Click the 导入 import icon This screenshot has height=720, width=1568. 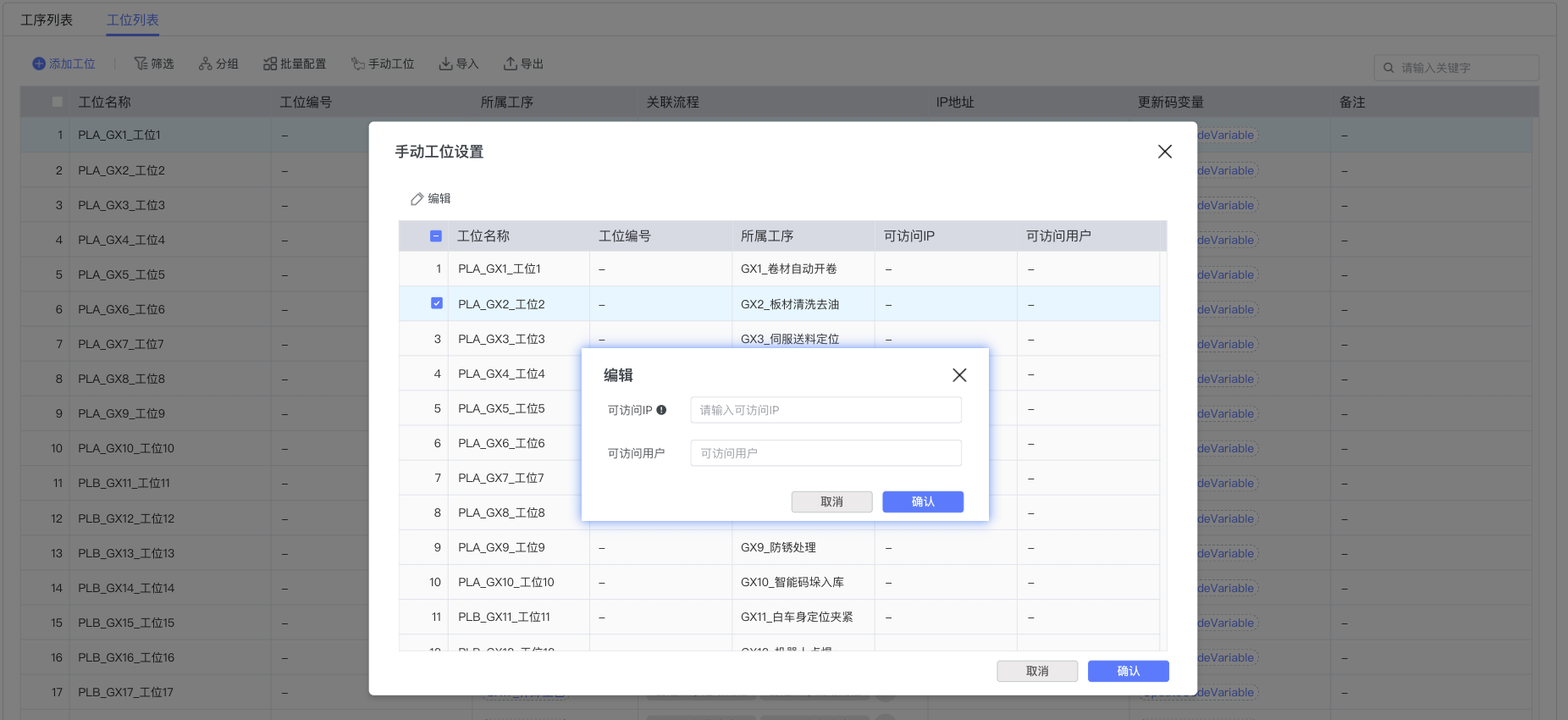445,64
